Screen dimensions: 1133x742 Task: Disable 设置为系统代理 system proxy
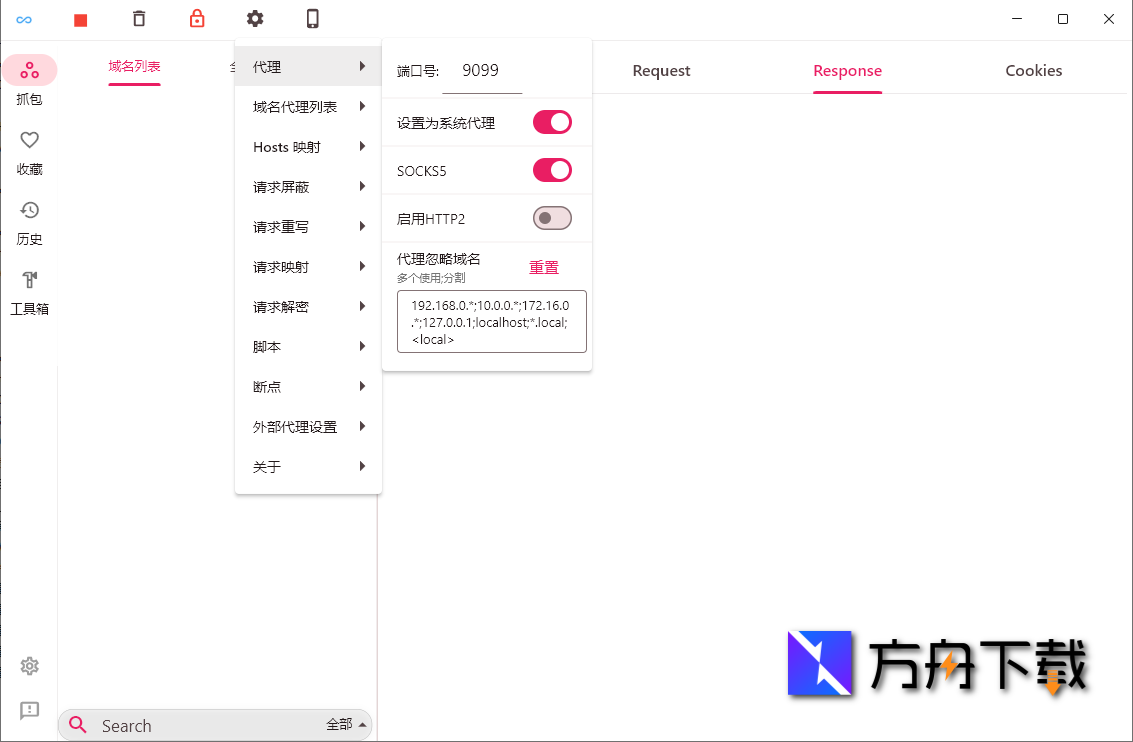(x=552, y=122)
